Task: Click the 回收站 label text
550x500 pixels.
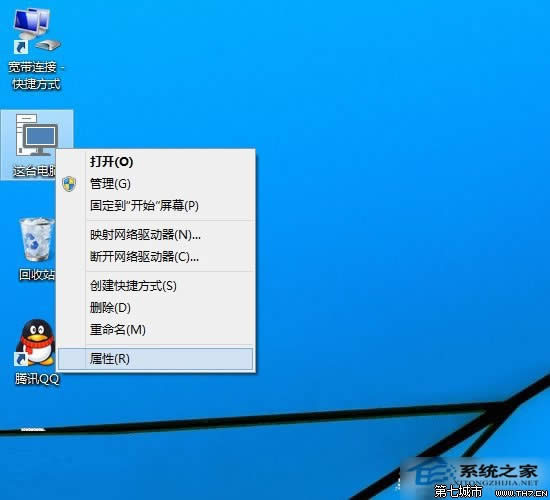Action: pos(37,275)
